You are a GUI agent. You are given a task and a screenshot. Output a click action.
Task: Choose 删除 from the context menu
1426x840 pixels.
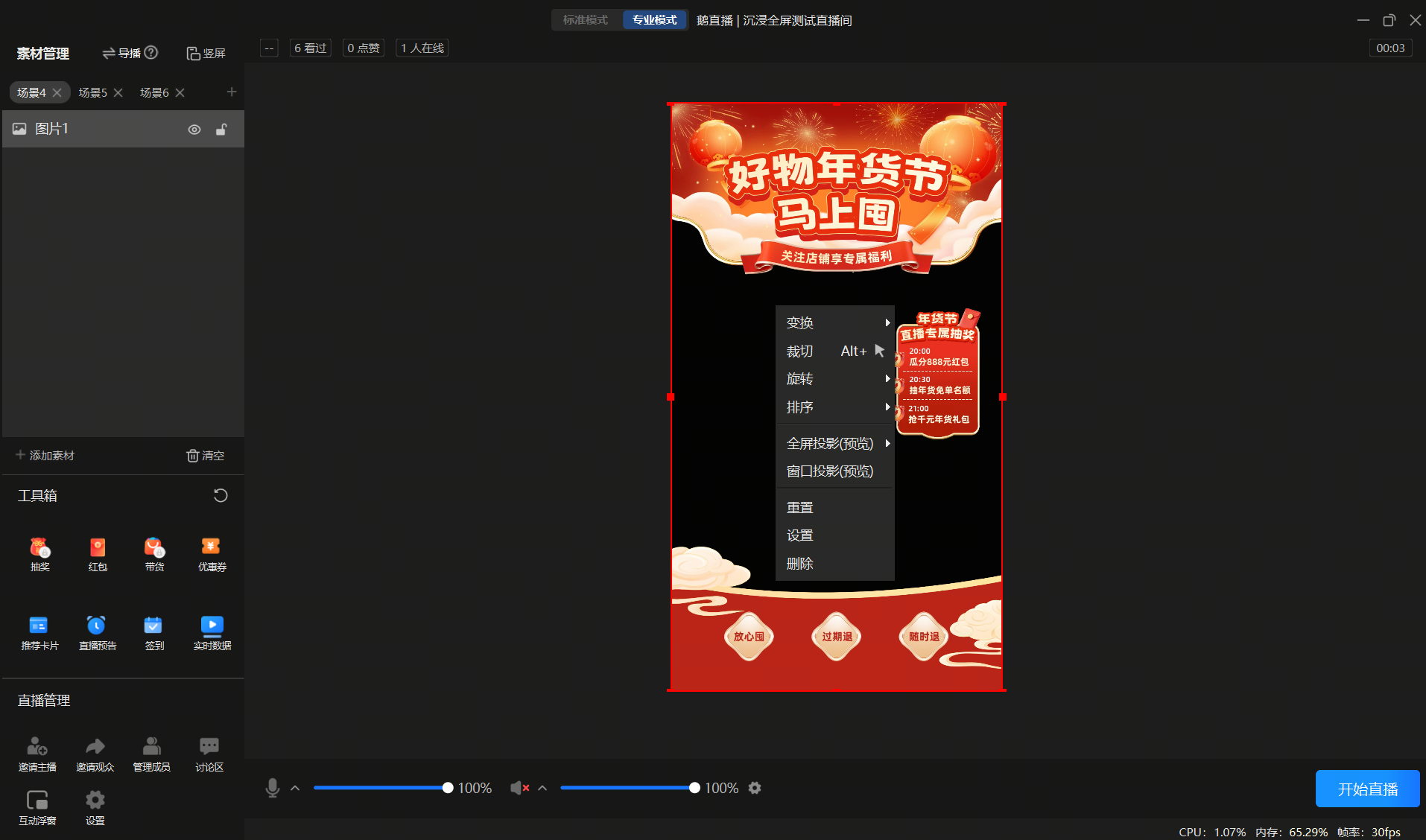(835, 564)
